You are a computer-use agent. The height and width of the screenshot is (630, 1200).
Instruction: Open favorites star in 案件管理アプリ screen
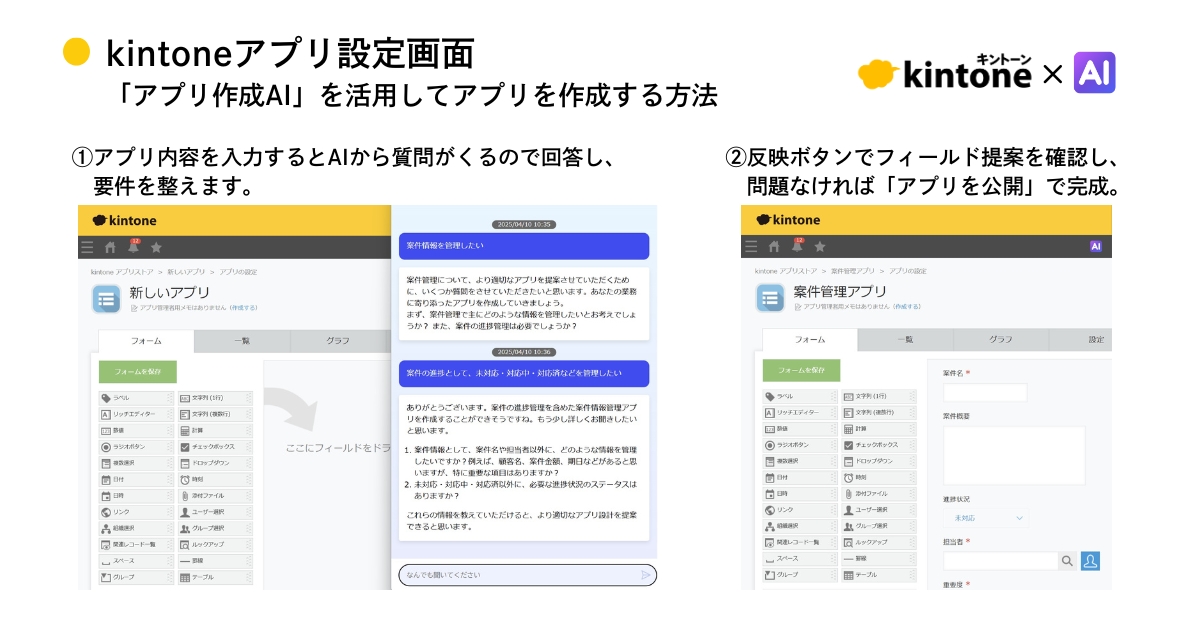click(819, 247)
